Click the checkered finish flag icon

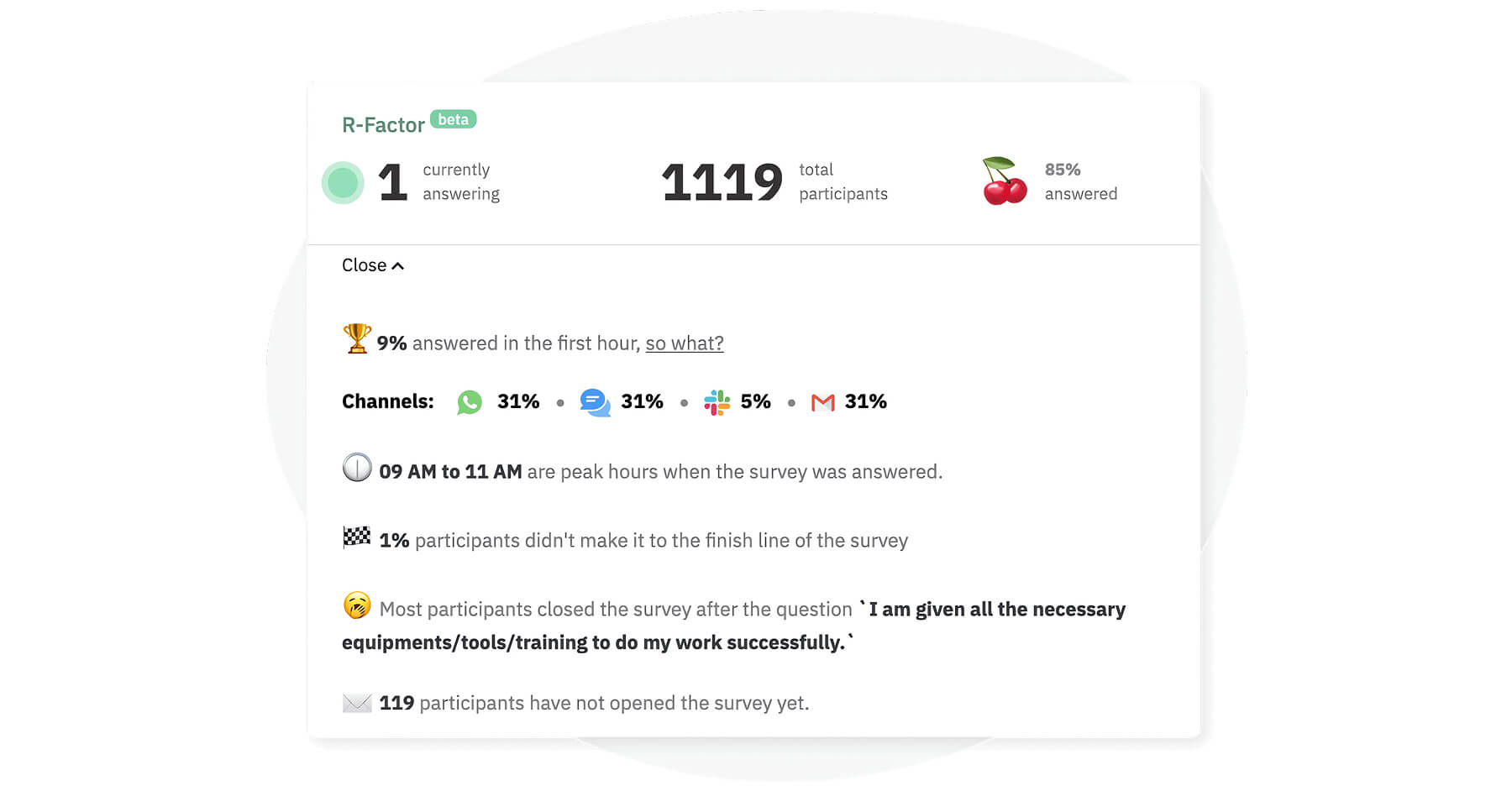[357, 537]
